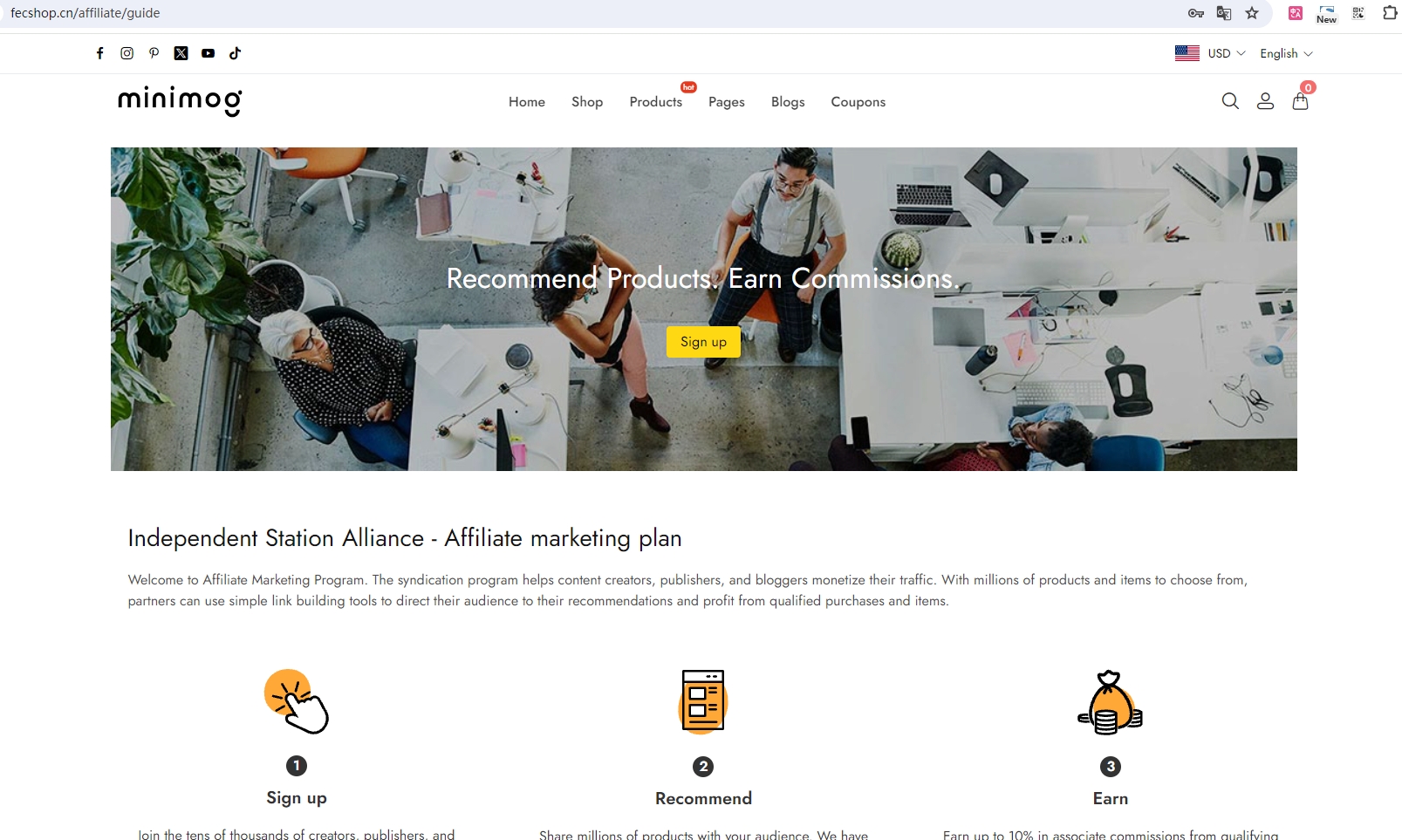Open the X (Twitter) social icon
Viewport: 1402px width, 840px height.
click(x=181, y=53)
